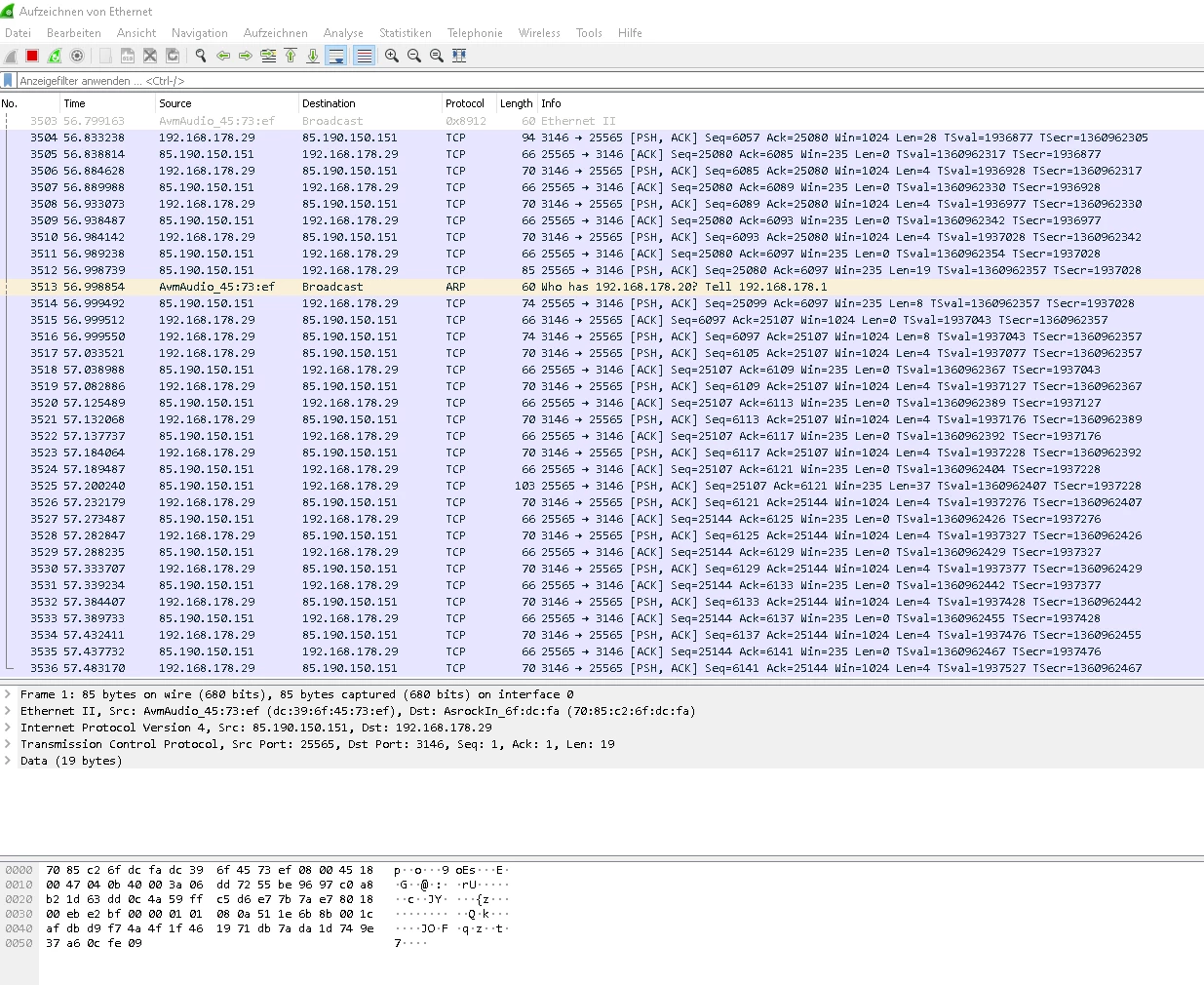This screenshot has height=985, width=1204.
Task: Zoom in on packet list text
Action: pyautogui.click(x=392, y=56)
